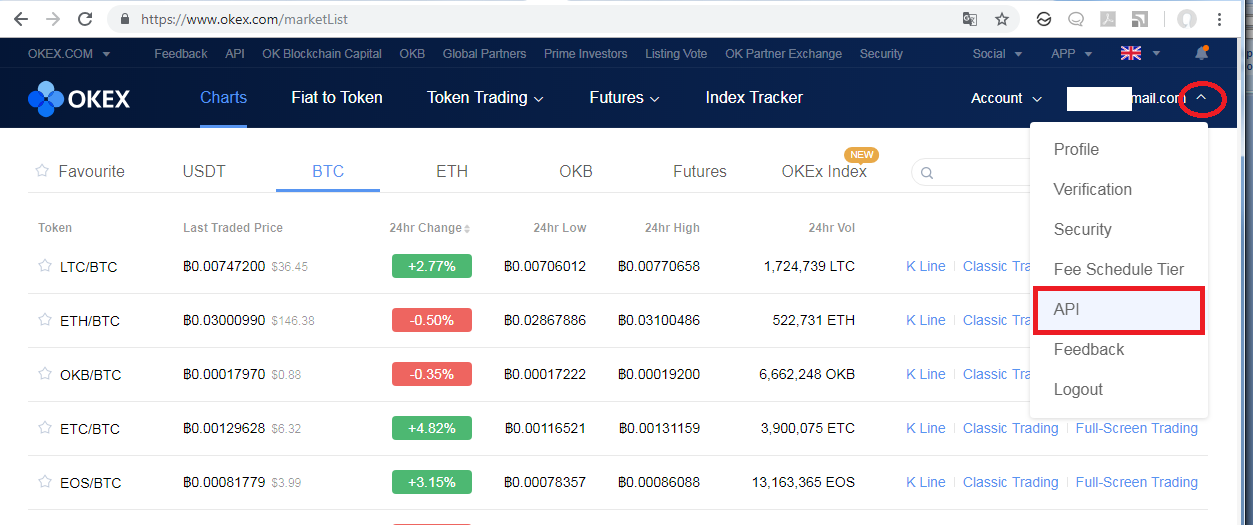Favourite ETH/BTC with its star icon
Image resolution: width=1253 pixels, height=525 pixels.
44,320
